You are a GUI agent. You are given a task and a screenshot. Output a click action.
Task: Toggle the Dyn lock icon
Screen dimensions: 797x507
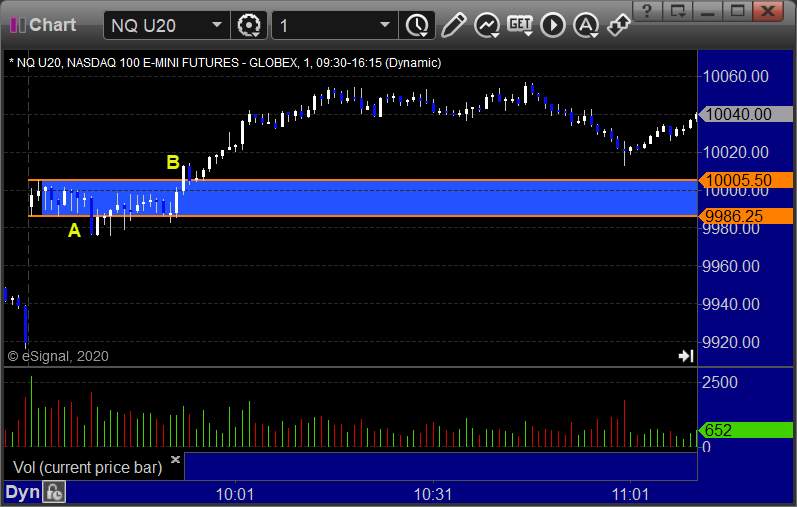click(54, 492)
